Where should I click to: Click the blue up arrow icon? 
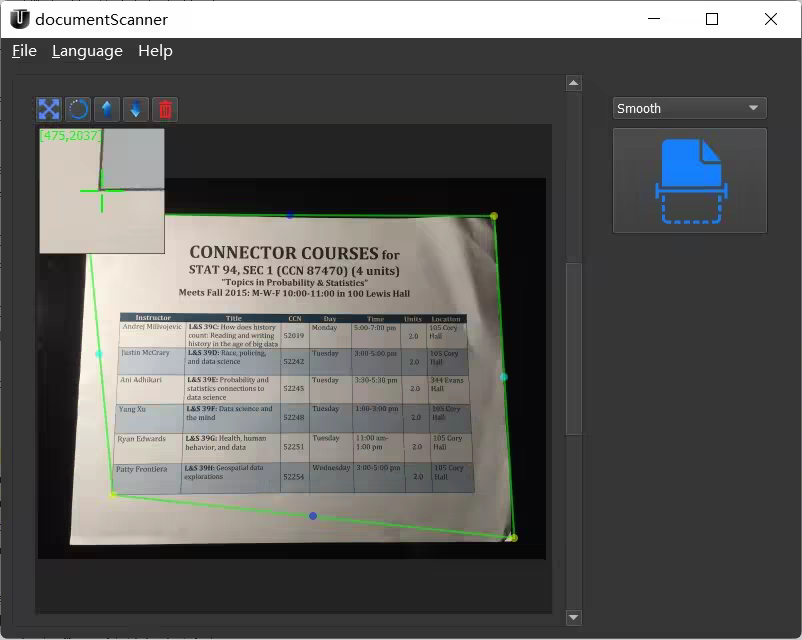tap(107, 109)
